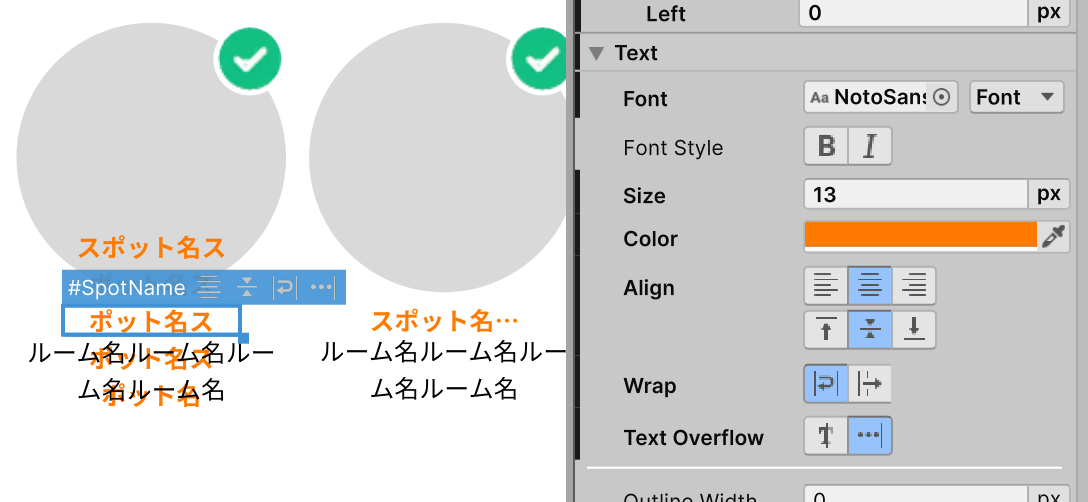The image size is (1088, 502).
Task: Toggle Bold font style
Action: [x=827, y=147]
